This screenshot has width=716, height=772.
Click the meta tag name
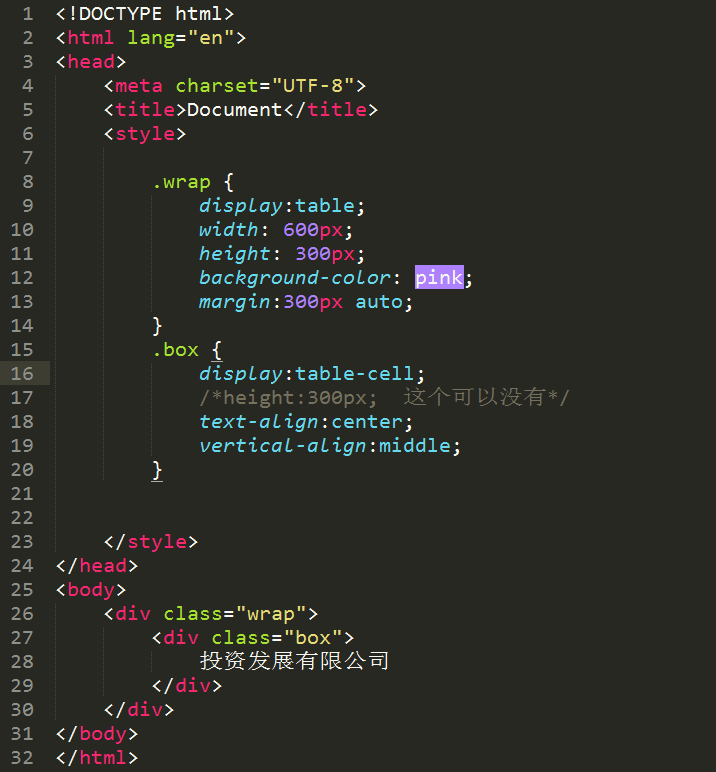pos(139,86)
